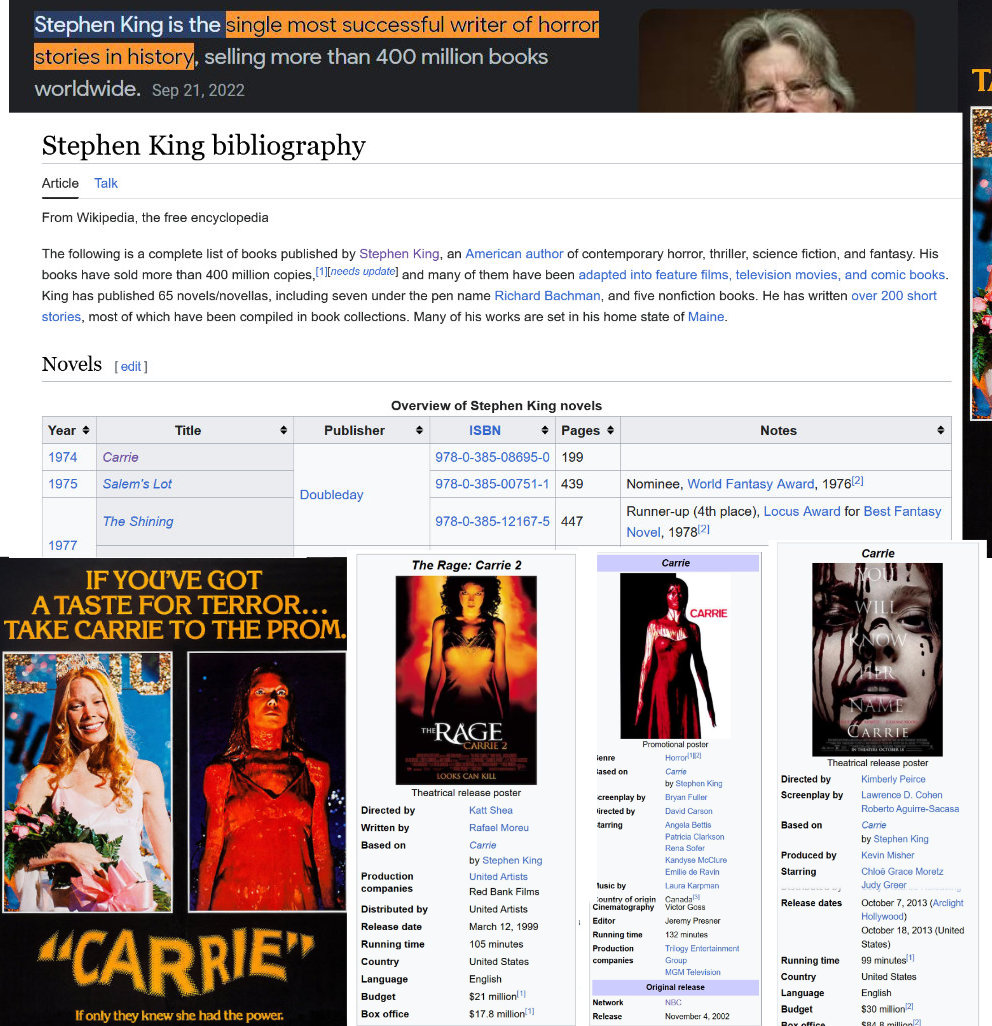Open Bryan Fuller screenplay link
The width and height of the screenshot is (992, 1026).
click(686, 798)
